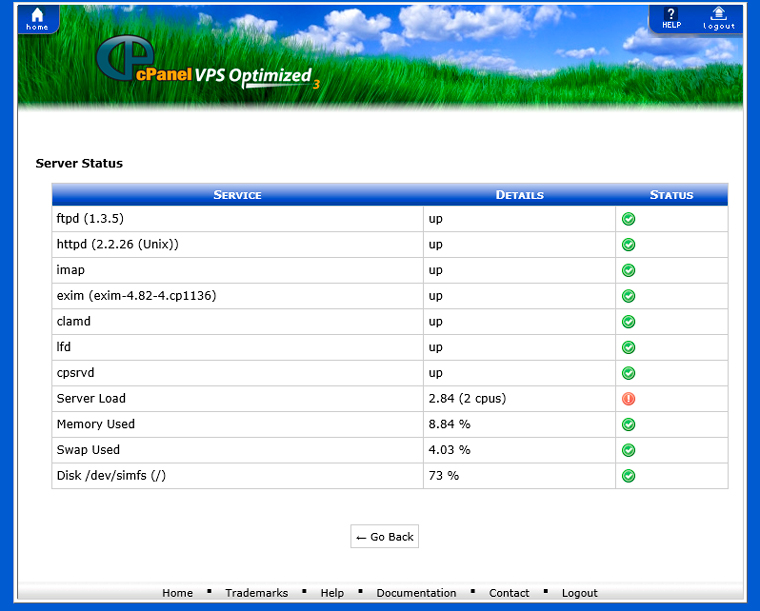Click green status icon for lfd
This screenshot has height=611, width=760.
[629, 347]
